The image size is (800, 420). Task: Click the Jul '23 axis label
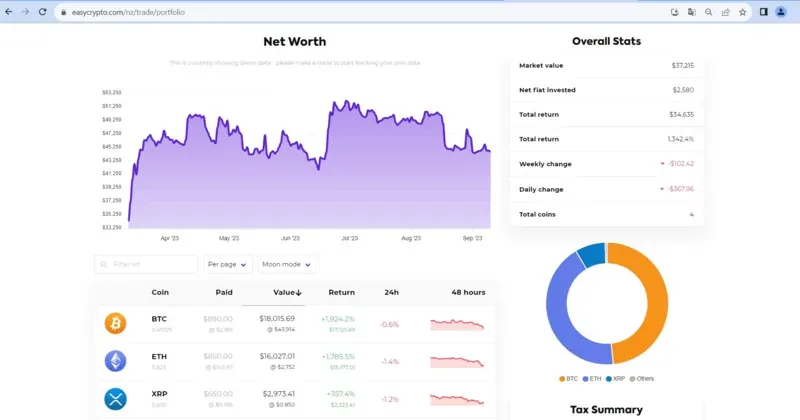pyautogui.click(x=350, y=238)
